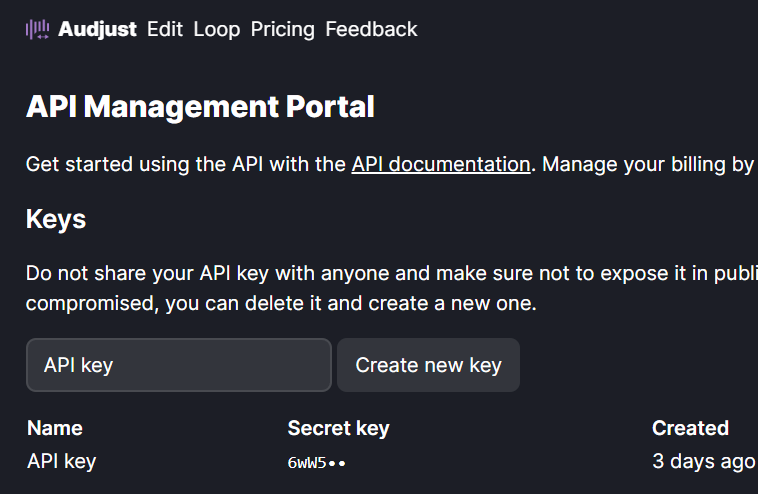The image size is (758, 494).
Task: Select the API key row name
Action: (x=62, y=461)
